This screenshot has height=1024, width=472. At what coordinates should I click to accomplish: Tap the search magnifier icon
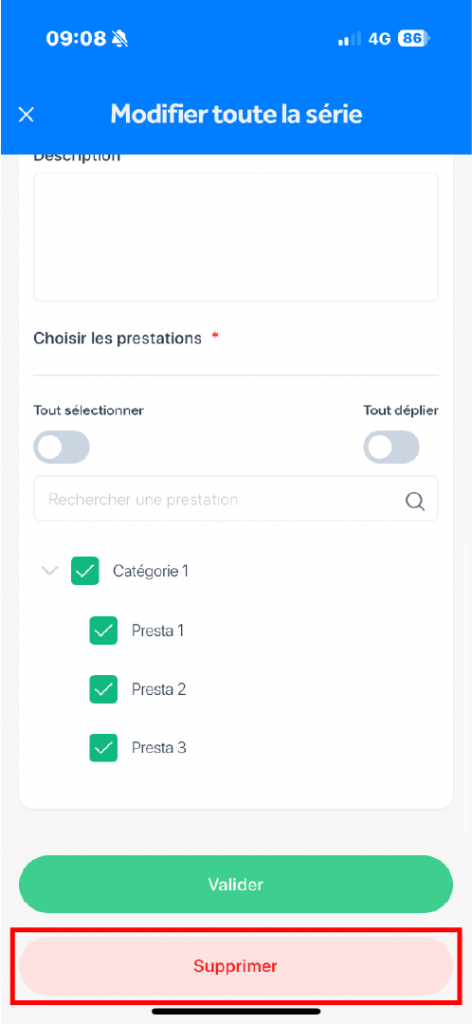coord(415,501)
